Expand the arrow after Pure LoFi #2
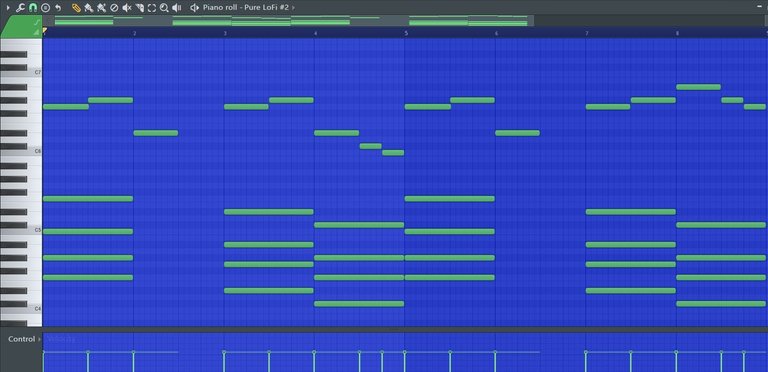Screen dimensions: 768x372 pos(293,8)
